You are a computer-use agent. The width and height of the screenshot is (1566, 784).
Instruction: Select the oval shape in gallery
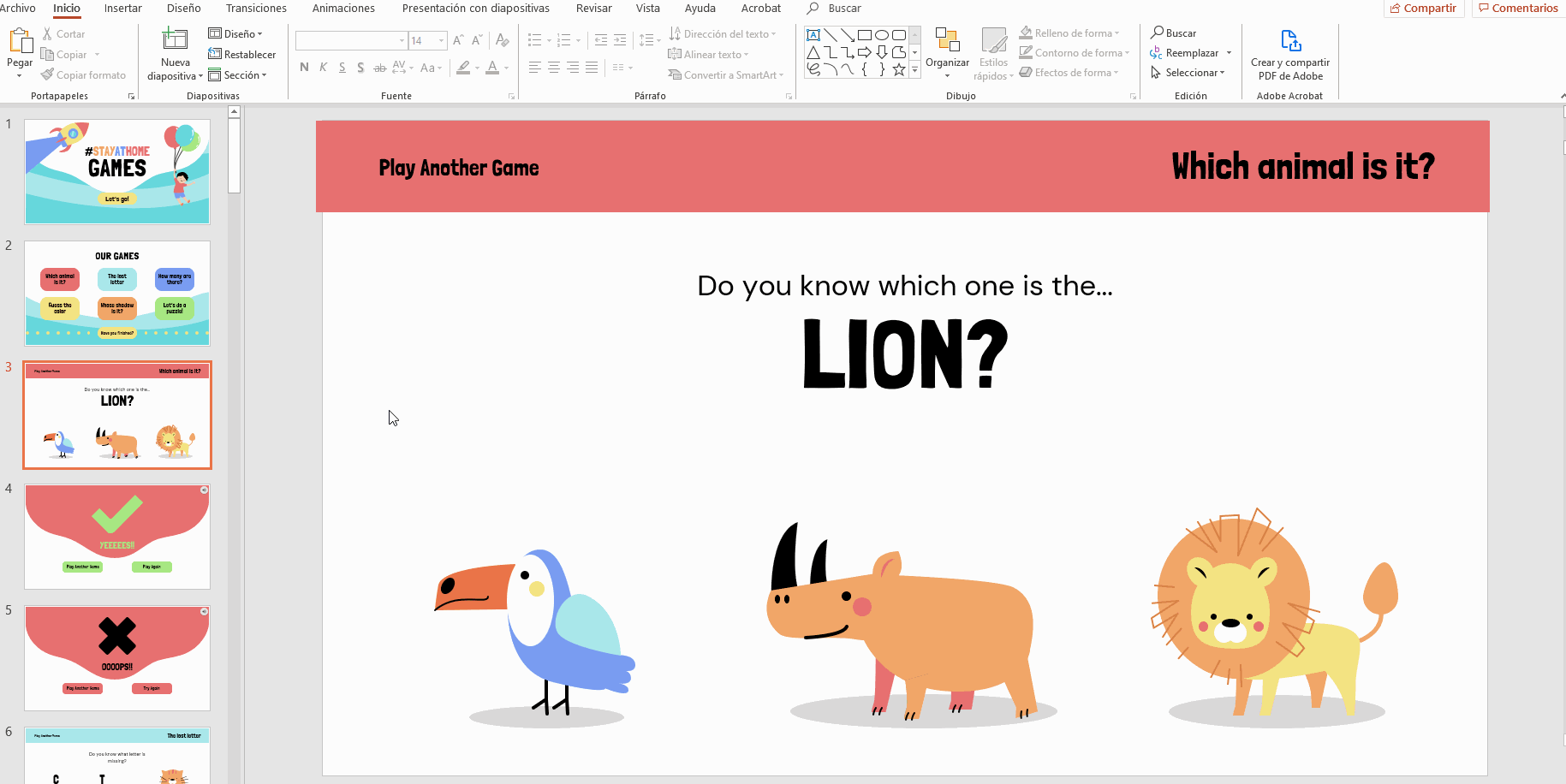click(x=882, y=35)
